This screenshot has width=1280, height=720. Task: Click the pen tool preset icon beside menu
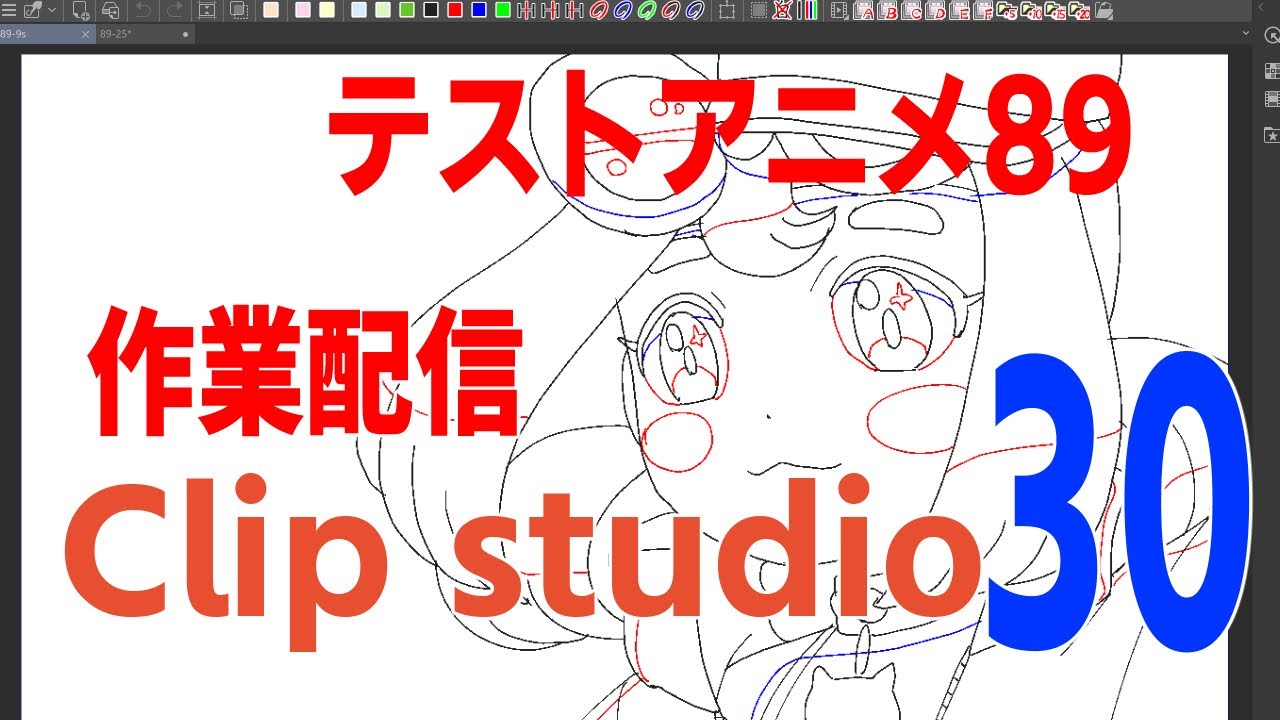point(32,10)
